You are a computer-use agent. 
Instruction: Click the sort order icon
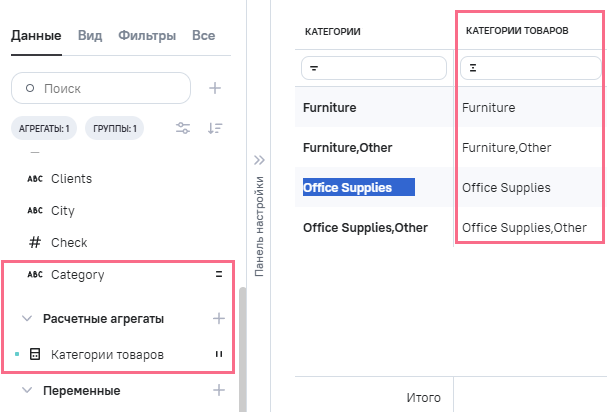(x=214, y=128)
